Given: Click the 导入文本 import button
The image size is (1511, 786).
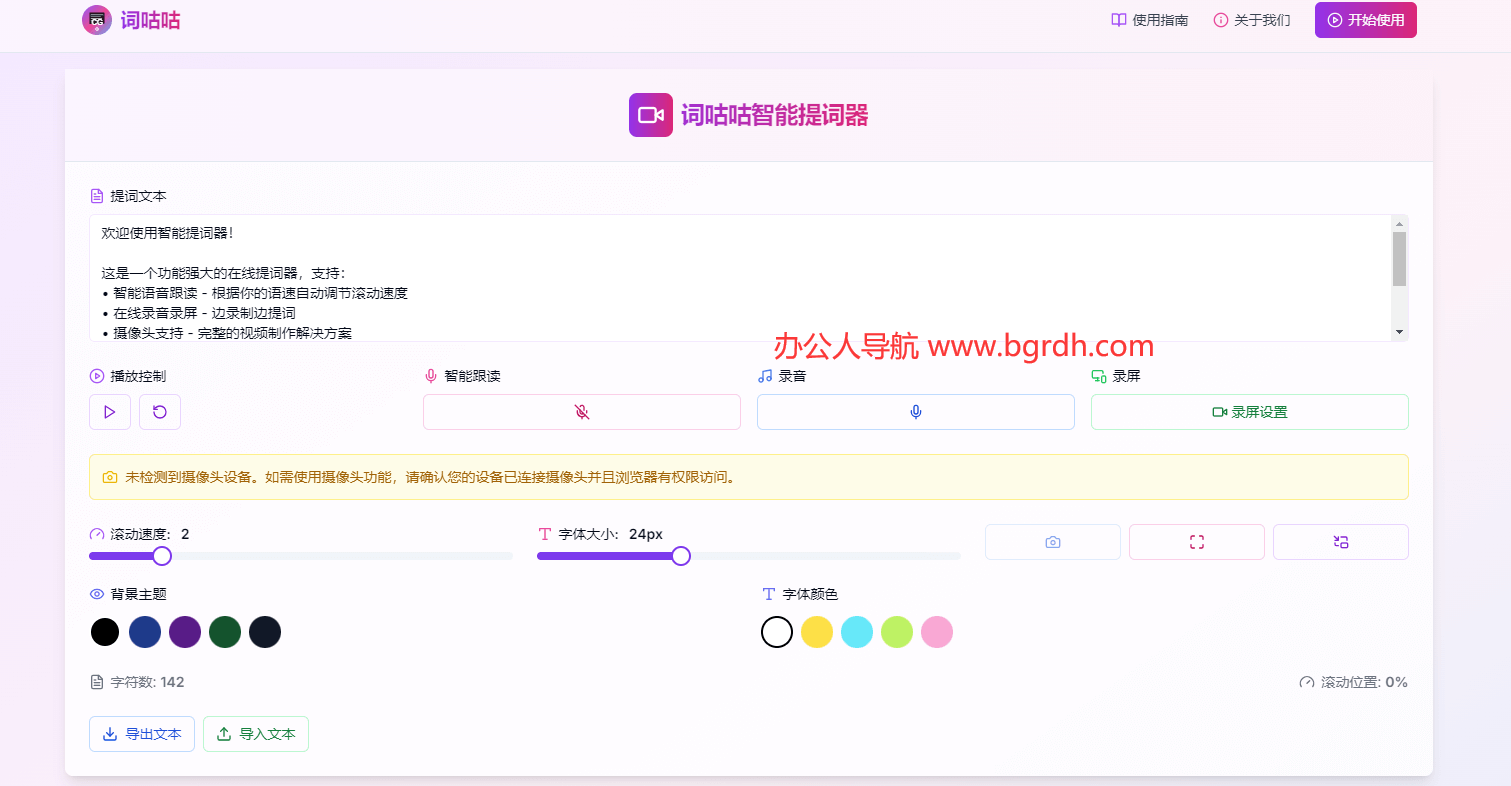Looking at the screenshot, I should tap(255, 733).
